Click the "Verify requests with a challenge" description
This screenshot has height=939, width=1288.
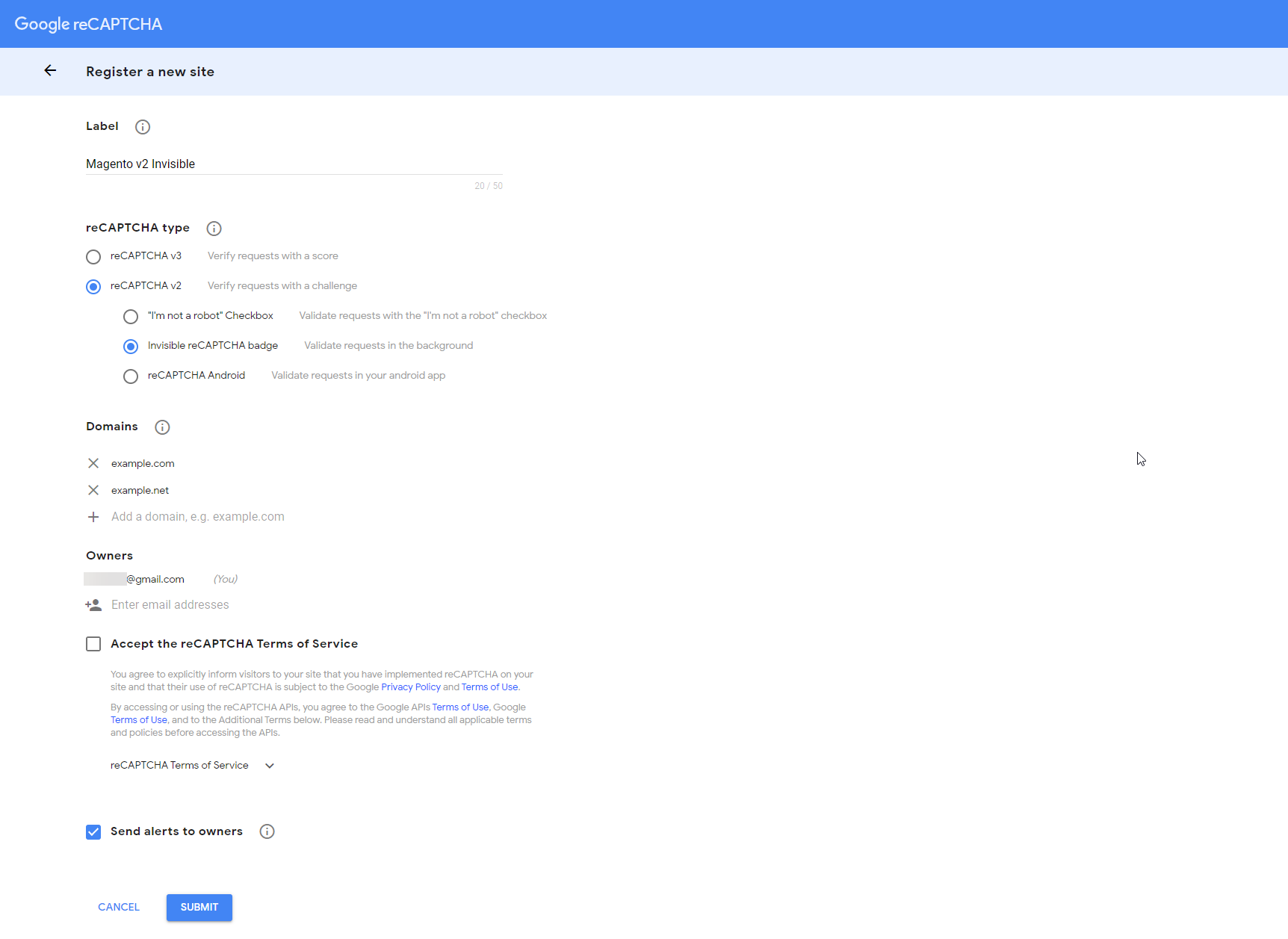(282, 285)
